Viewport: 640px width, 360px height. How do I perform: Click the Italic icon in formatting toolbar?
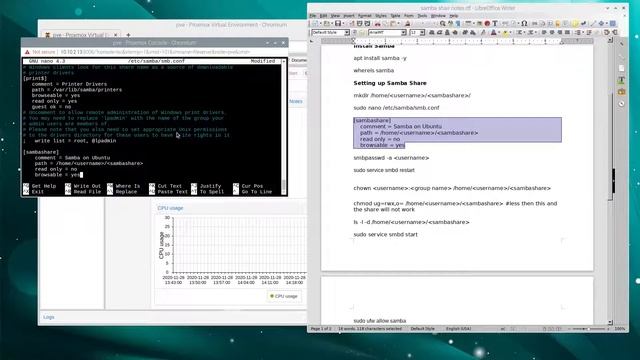coord(439,32)
